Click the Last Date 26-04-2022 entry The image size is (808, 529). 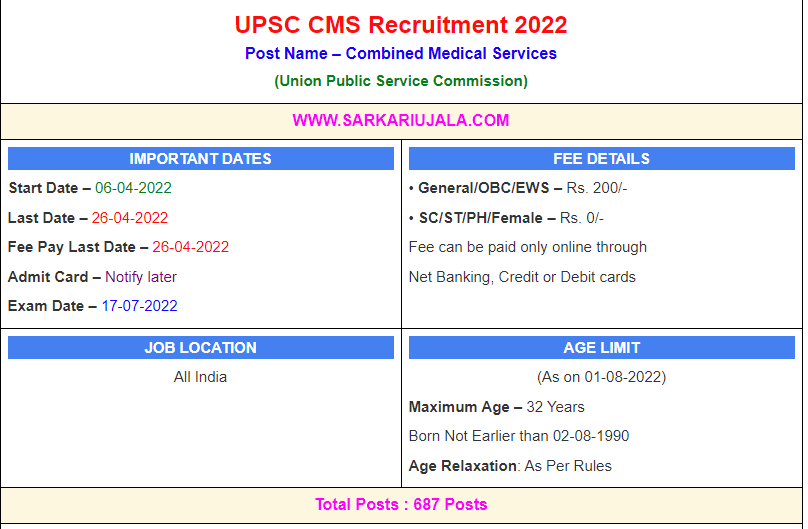point(88,218)
